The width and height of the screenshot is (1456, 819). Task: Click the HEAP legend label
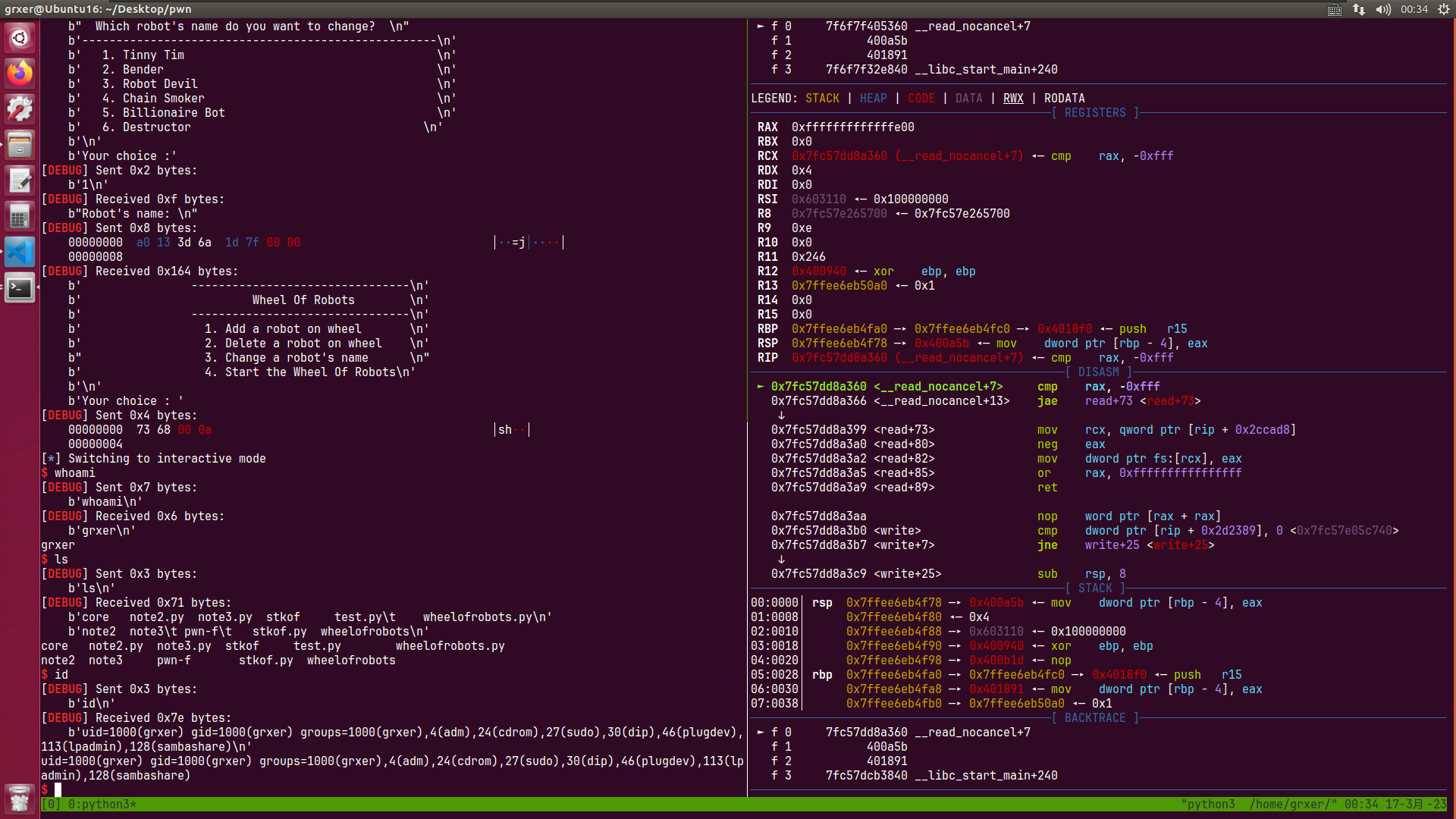tap(873, 98)
